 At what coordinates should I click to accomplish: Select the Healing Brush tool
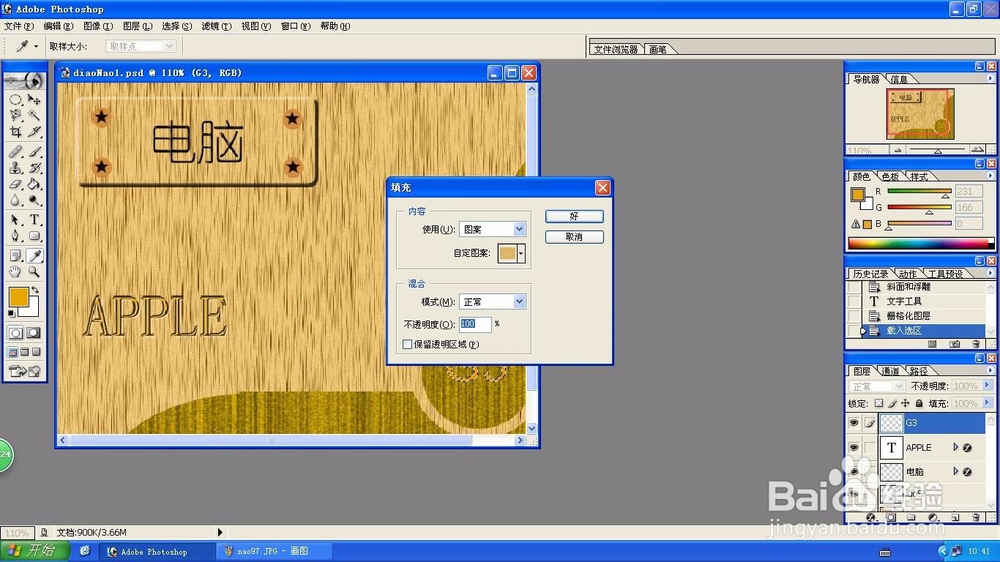15,152
